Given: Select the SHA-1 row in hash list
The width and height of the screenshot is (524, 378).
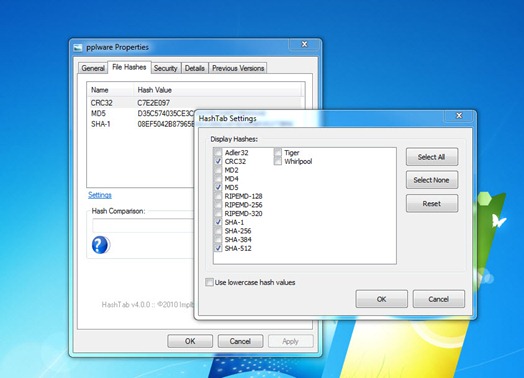Looking at the screenshot, I should pos(141,124).
